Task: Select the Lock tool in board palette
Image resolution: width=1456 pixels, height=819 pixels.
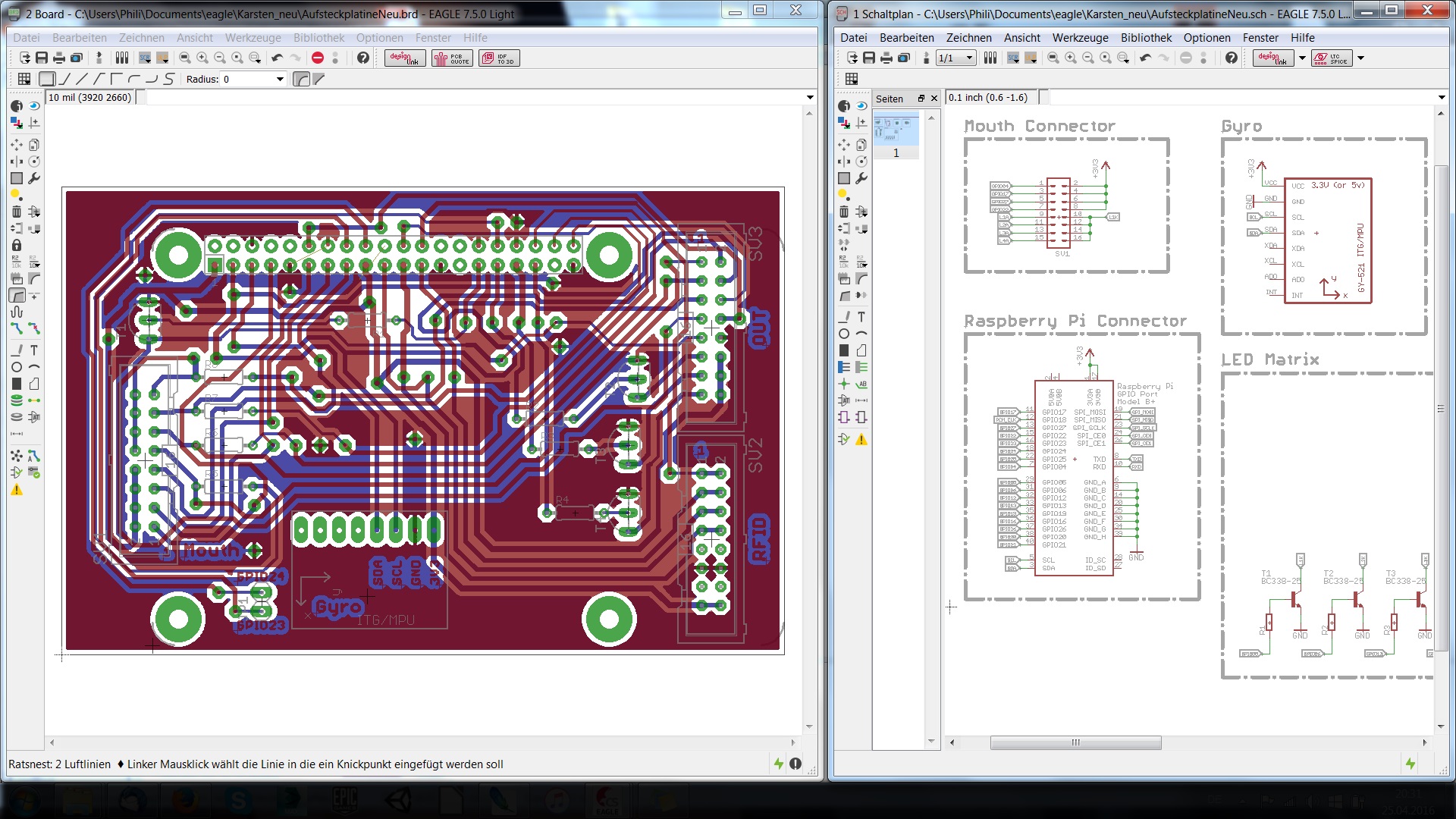Action: (17, 245)
